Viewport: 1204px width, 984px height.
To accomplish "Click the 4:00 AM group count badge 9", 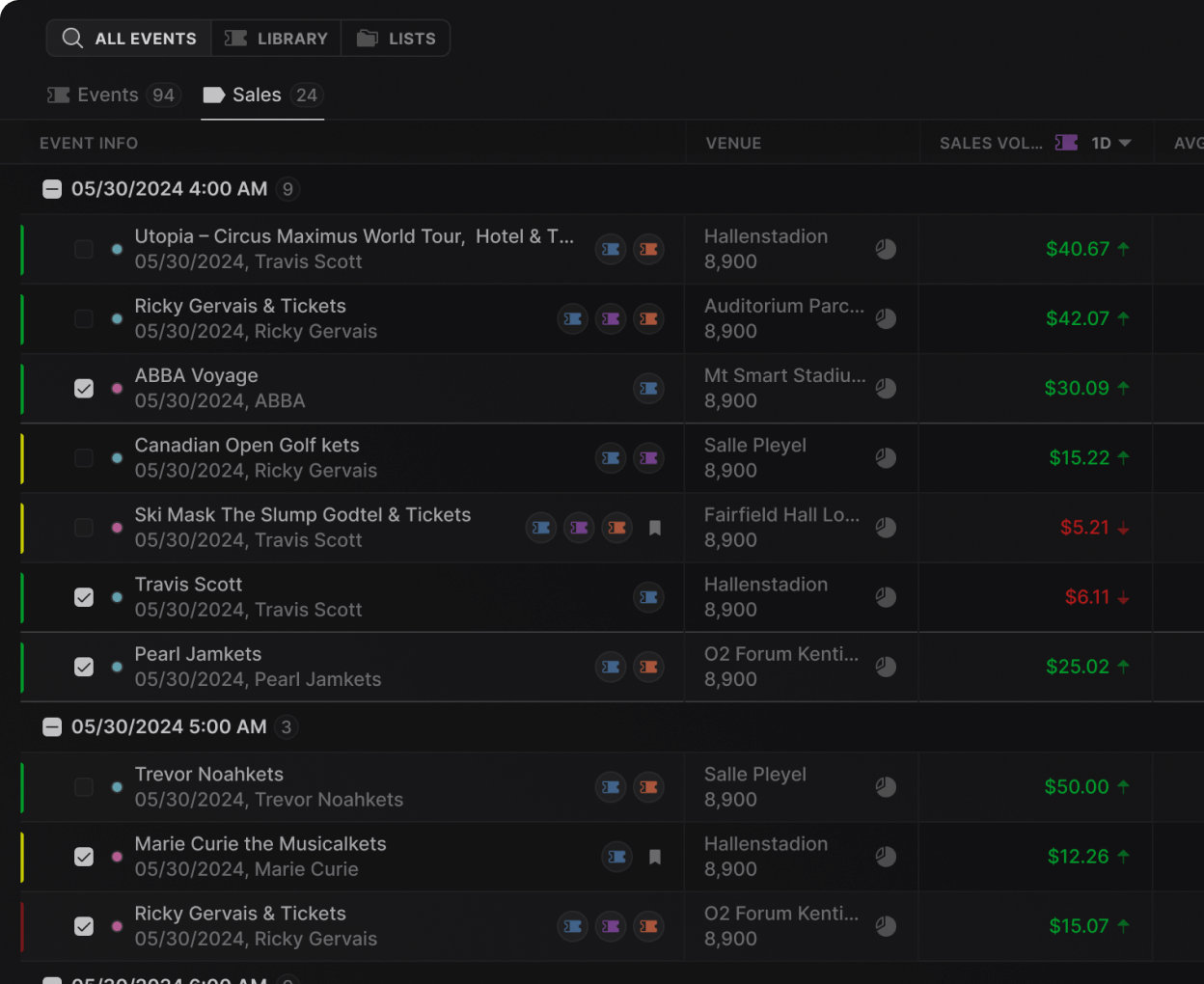I will [x=287, y=189].
